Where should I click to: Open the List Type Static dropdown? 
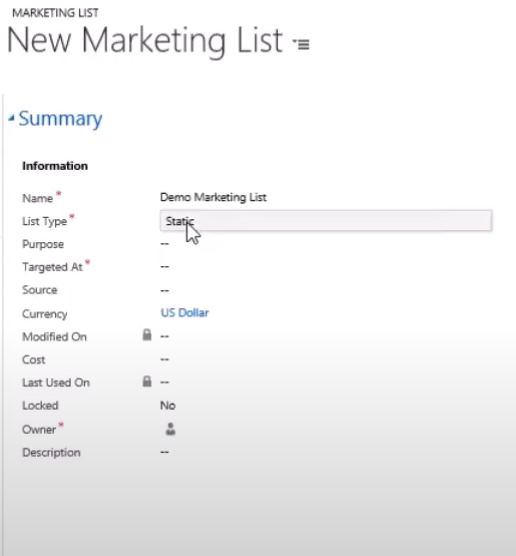[326, 221]
